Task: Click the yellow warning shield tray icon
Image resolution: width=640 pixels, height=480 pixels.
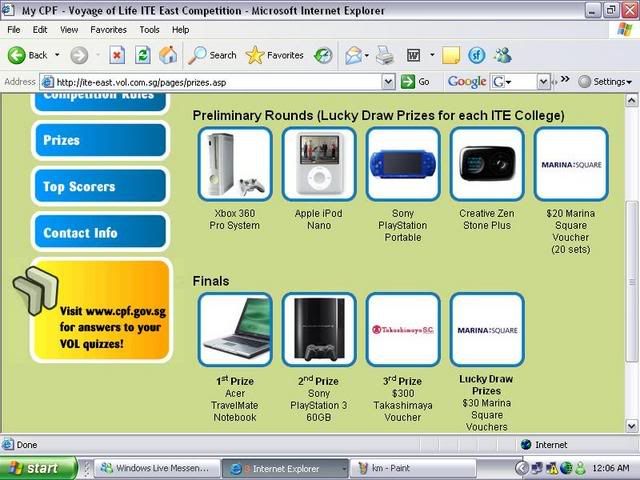Action: pyautogui.click(x=552, y=468)
